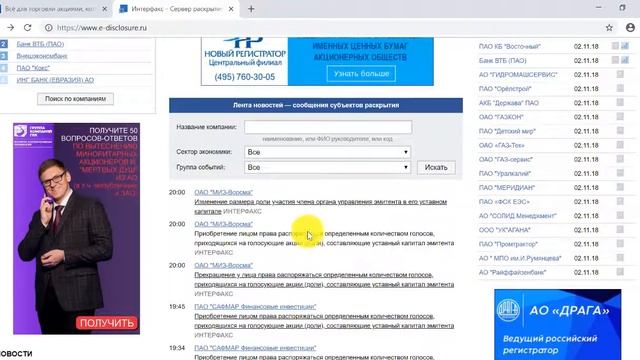Open ПАО «ФСК ЕЭС» link
This screenshot has width=640, height=360.
504,202
